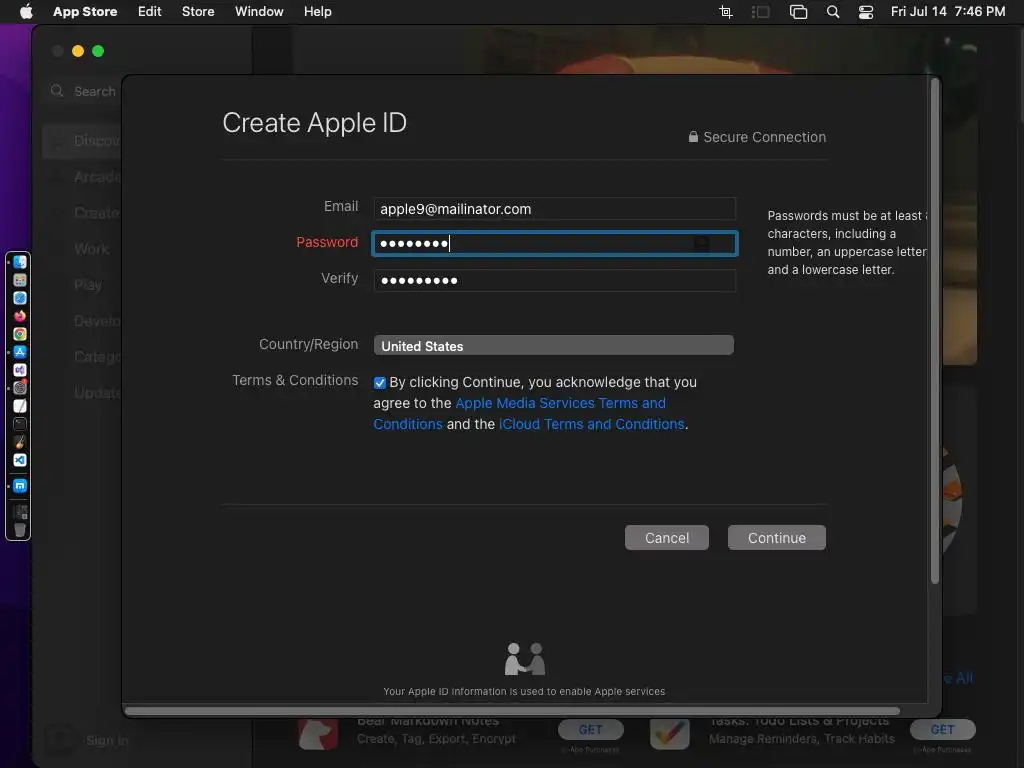Viewport: 1024px width, 768px height.
Task: Click Sign In at sidebar bottom
Action: (x=107, y=740)
